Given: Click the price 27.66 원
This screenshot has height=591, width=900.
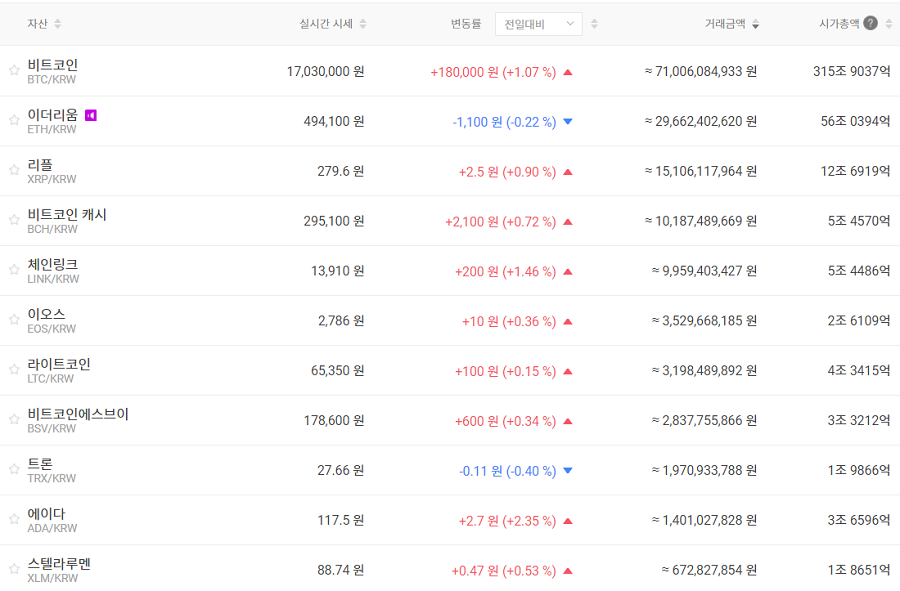Looking at the screenshot, I should pyautogui.click(x=341, y=471).
